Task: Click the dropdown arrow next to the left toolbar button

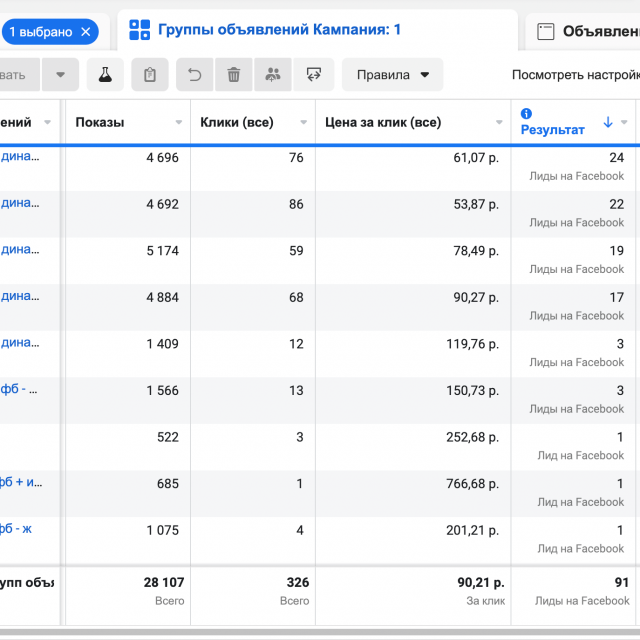Action: point(60,74)
